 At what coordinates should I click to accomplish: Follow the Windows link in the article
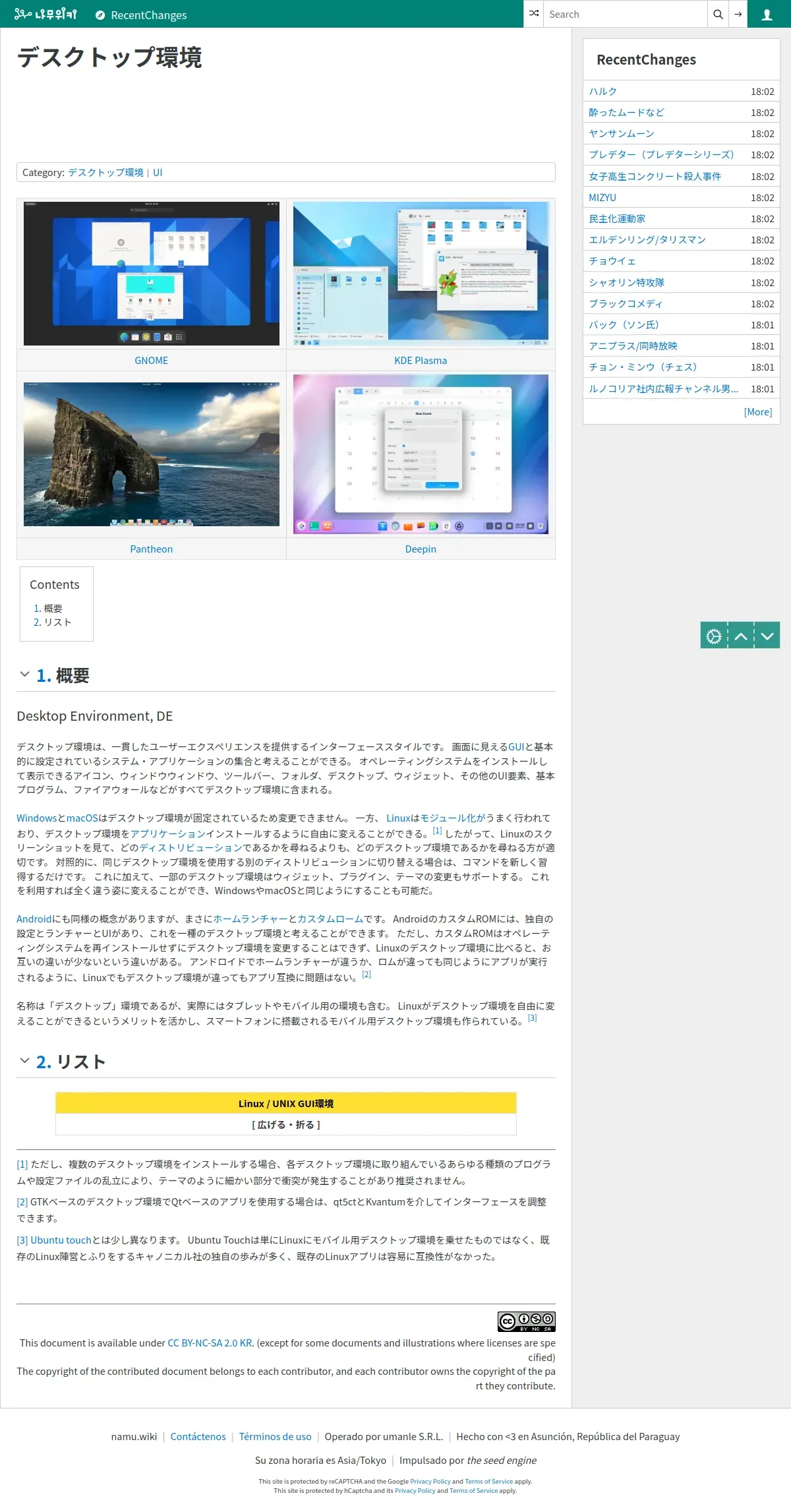pos(37,818)
